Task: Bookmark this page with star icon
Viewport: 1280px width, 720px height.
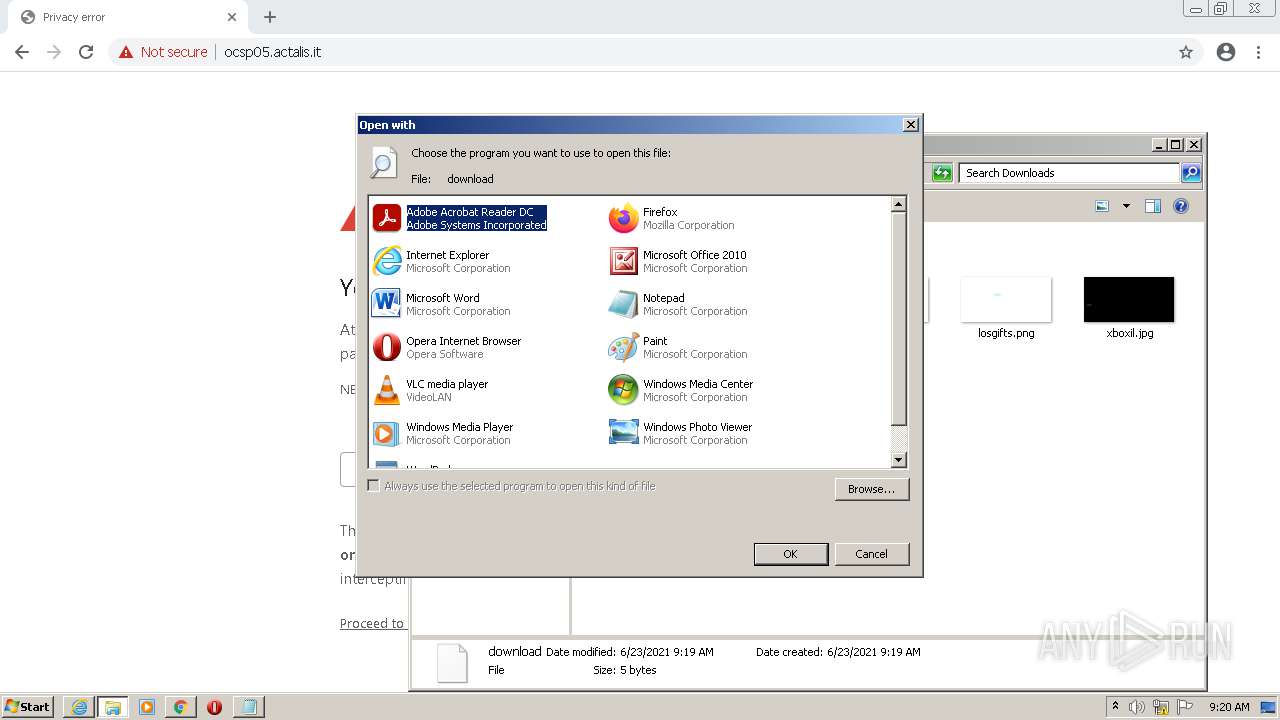Action: pyautogui.click(x=1186, y=52)
